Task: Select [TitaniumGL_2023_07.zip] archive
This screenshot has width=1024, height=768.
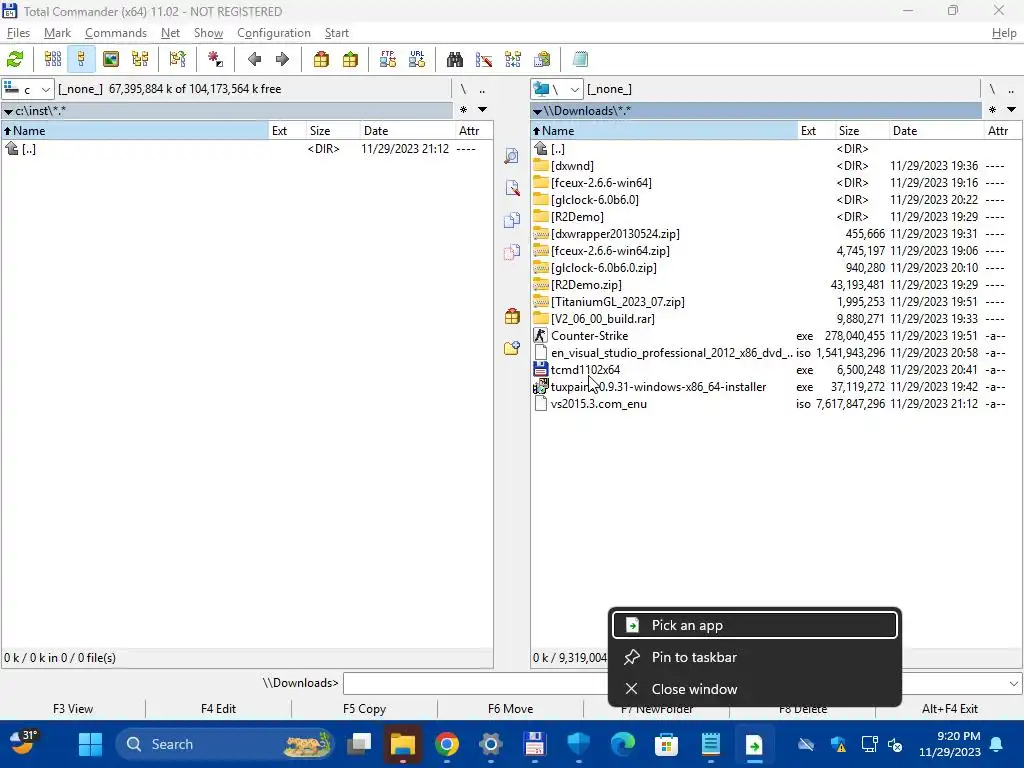Action: [x=776, y=302]
